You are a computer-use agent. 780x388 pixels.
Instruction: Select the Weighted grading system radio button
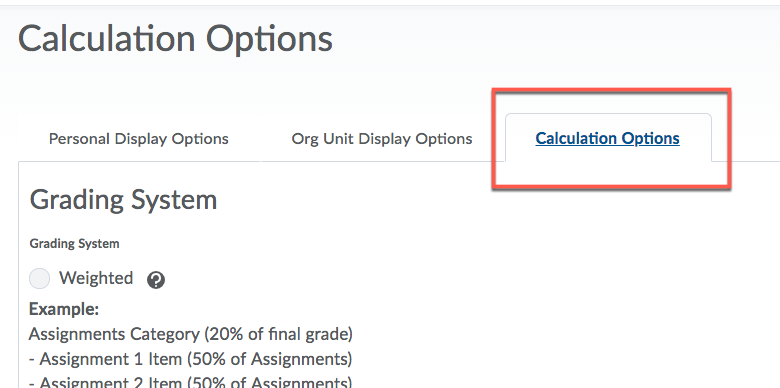point(39,278)
